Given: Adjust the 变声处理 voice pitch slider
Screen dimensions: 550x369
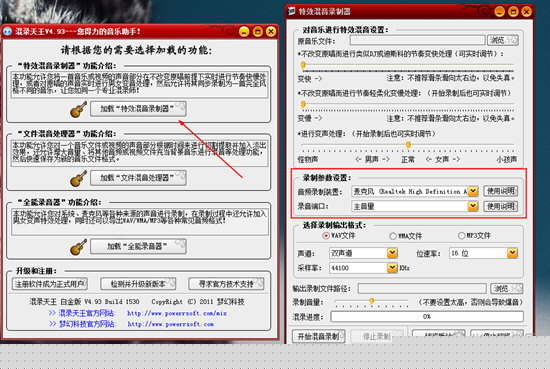Looking at the screenshot, I should pos(408,145).
